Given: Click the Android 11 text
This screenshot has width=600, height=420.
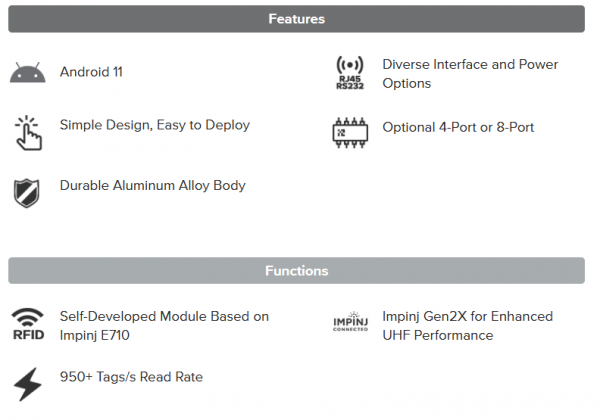Looking at the screenshot, I should point(91,72).
